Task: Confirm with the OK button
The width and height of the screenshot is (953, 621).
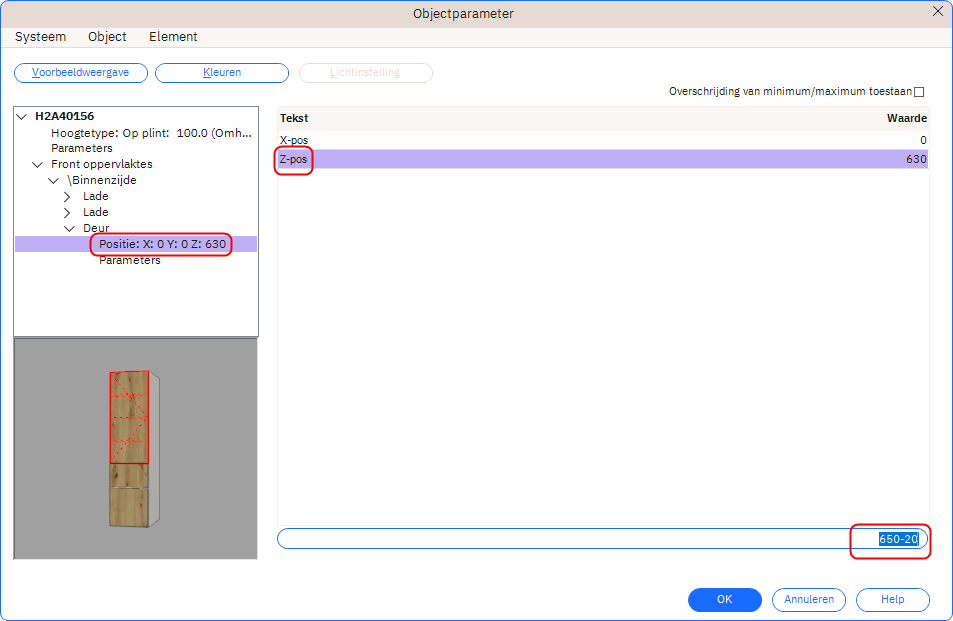Action: 725,599
